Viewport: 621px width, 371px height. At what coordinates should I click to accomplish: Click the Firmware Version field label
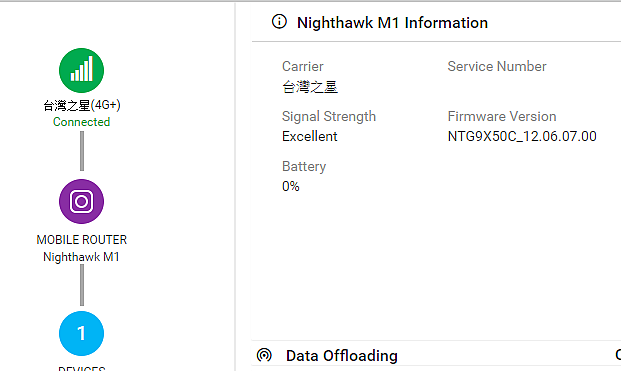click(x=502, y=116)
